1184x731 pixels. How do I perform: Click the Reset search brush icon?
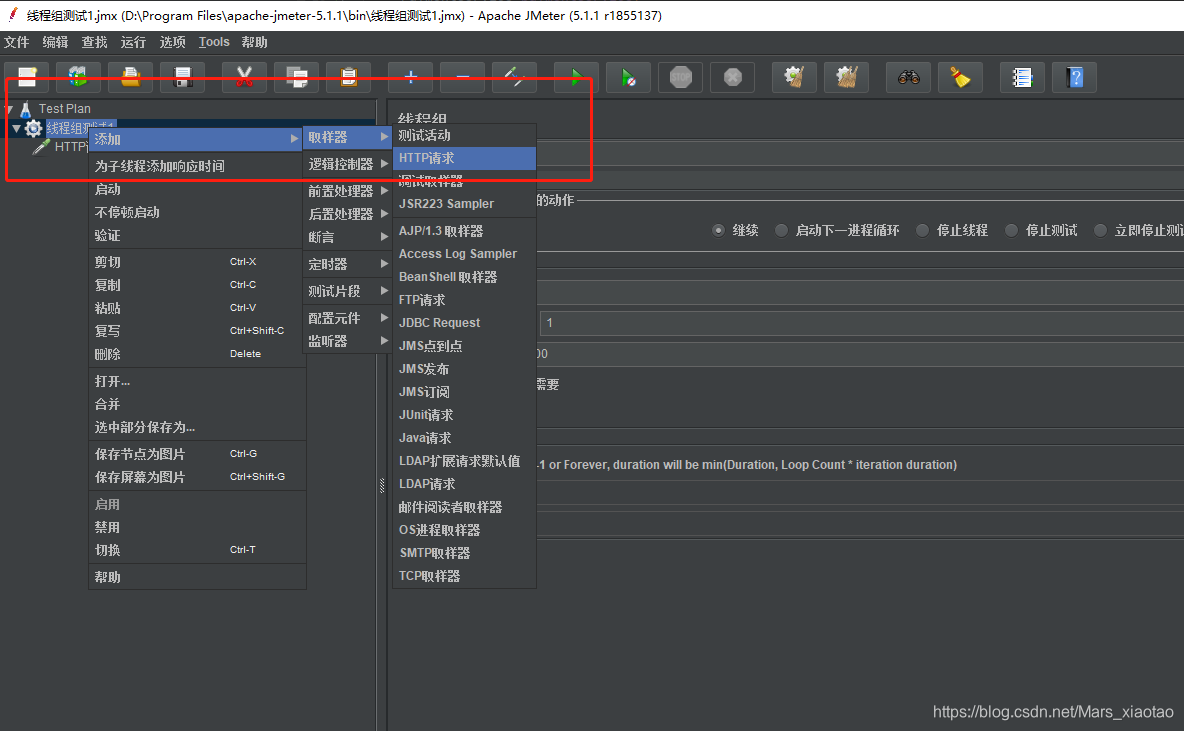coord(960,77)
